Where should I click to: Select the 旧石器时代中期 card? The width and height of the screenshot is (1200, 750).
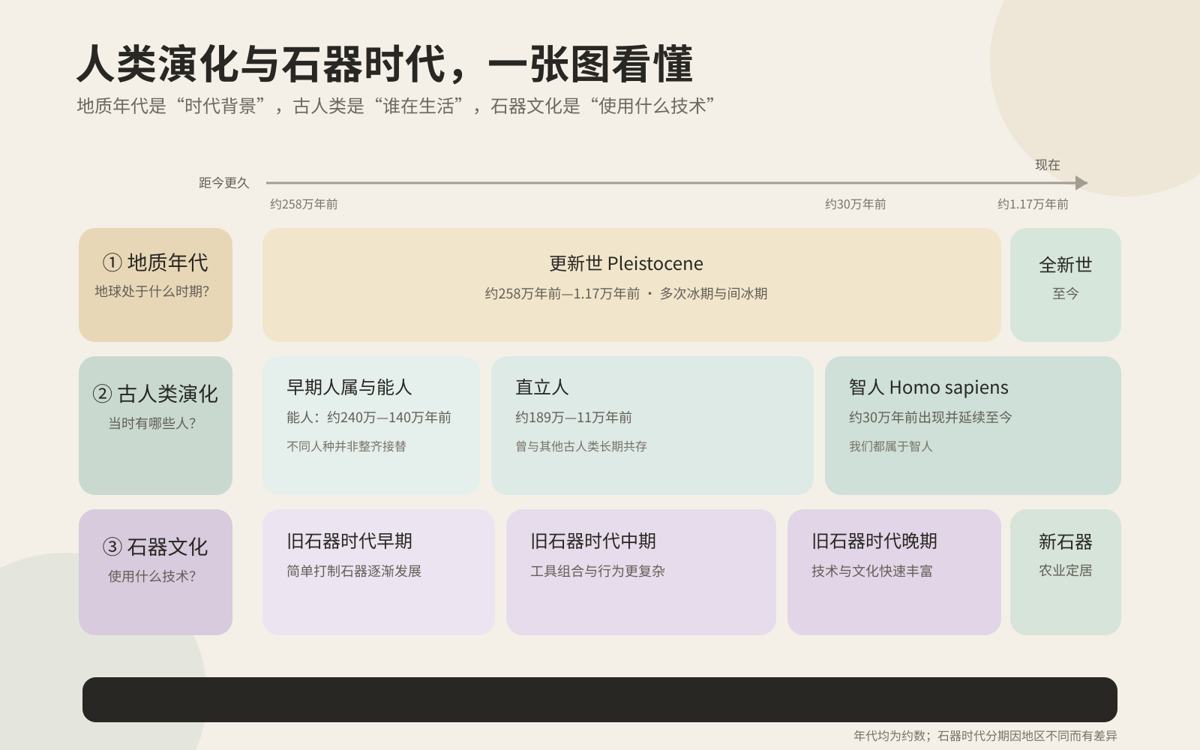click(x=641, y=572)
